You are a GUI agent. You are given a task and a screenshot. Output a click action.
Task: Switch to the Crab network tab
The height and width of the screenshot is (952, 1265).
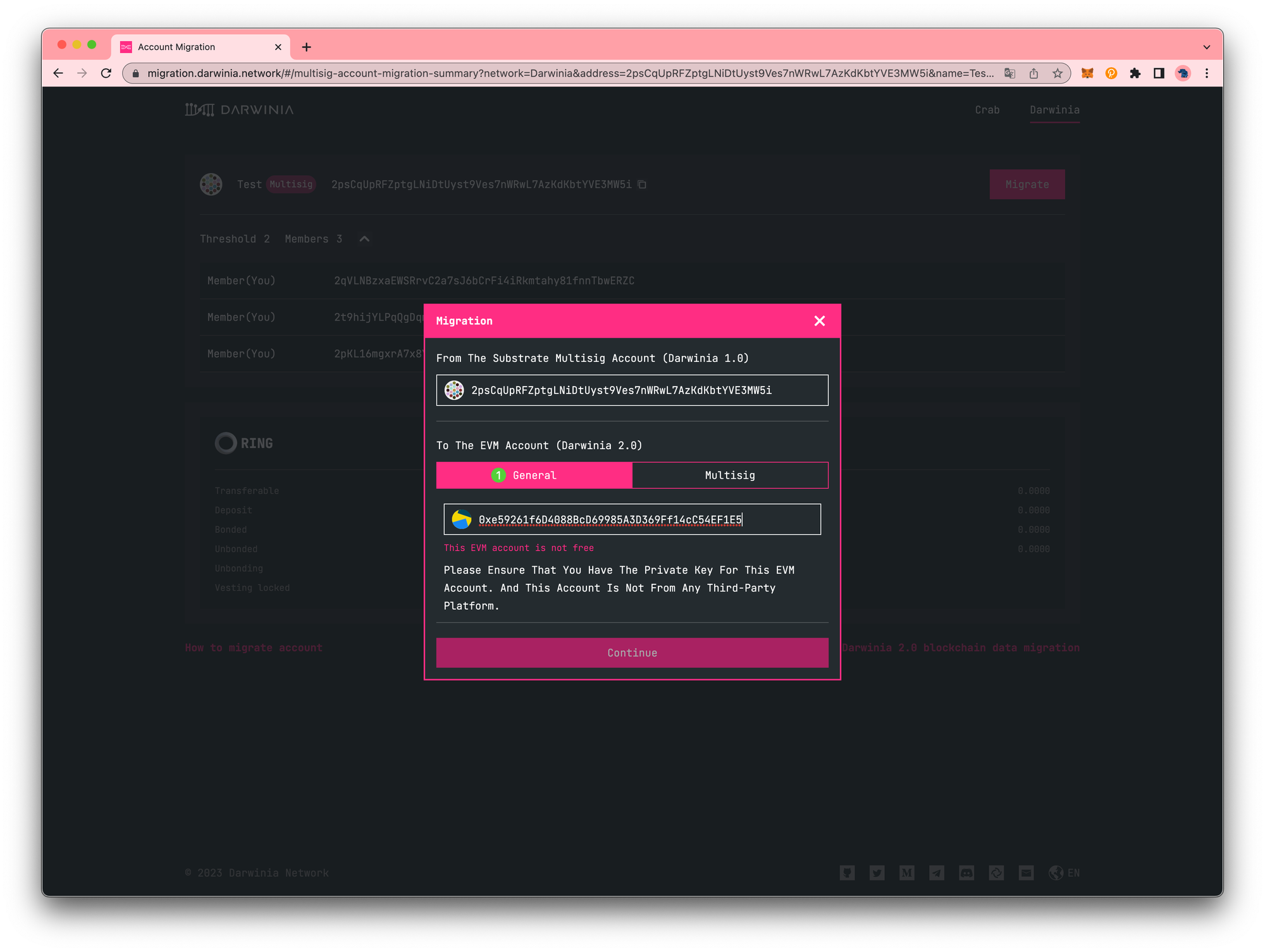[987, 110]
